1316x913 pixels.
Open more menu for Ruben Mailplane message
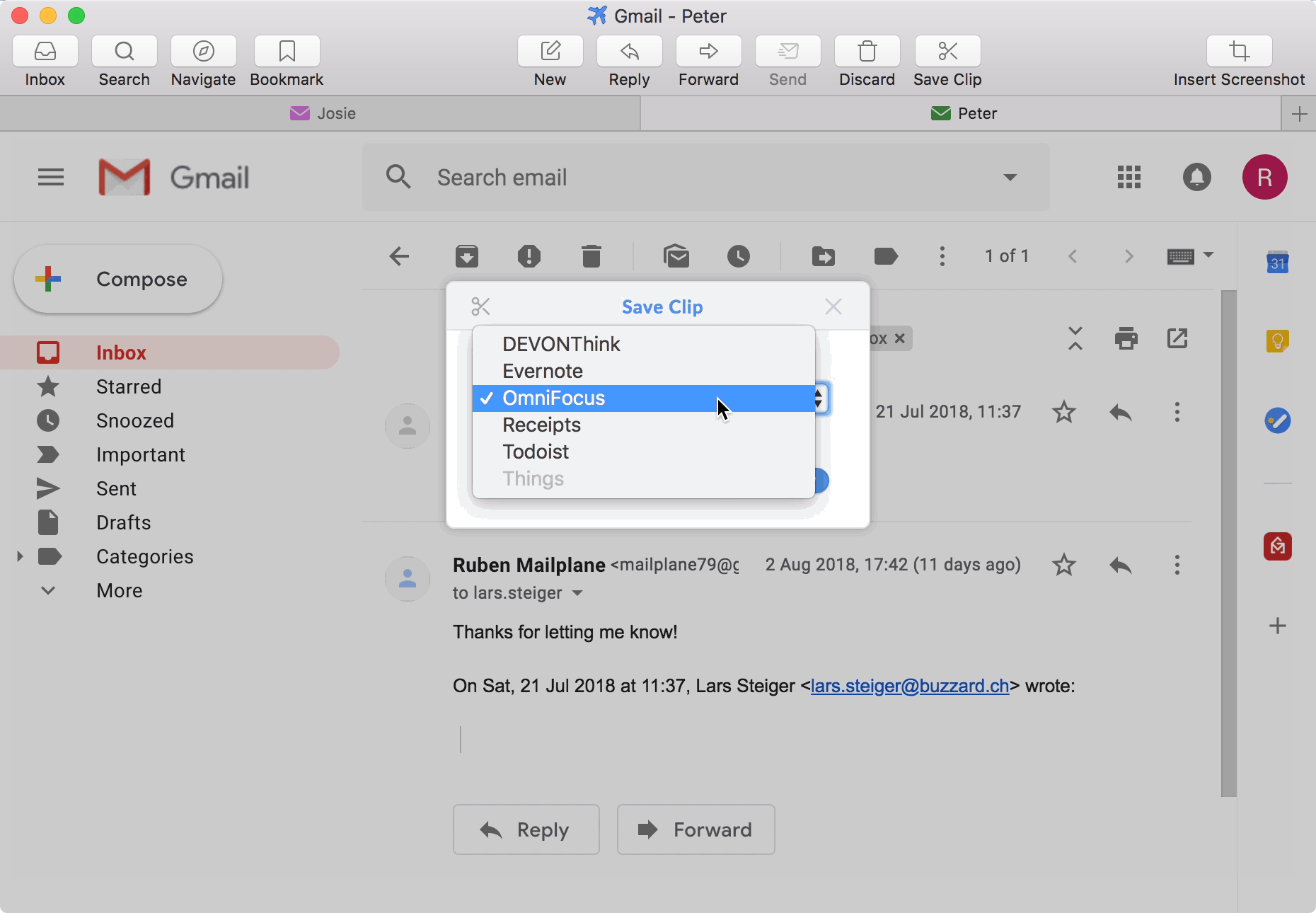coord(1177,565)
